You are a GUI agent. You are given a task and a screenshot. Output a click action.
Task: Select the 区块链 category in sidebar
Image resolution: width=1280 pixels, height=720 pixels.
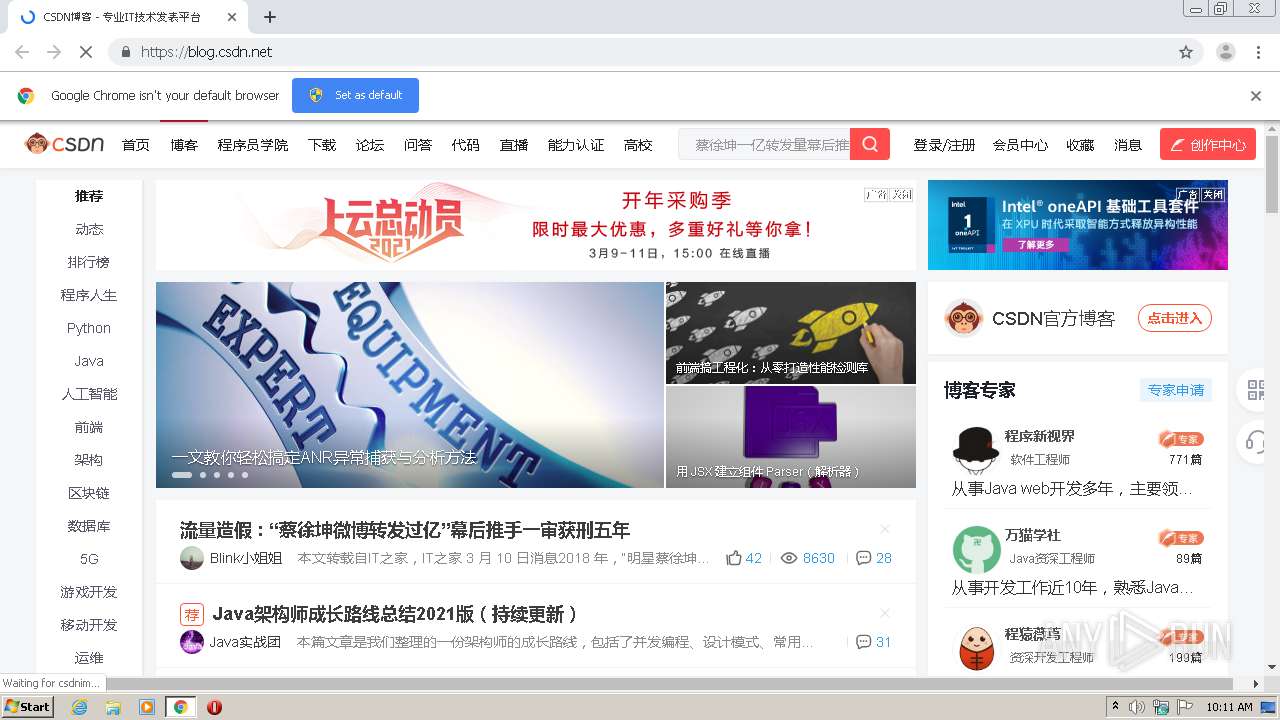[89, 493]
